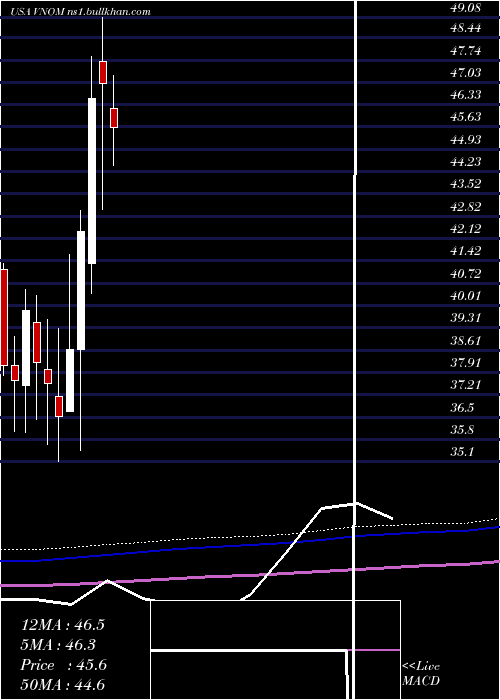
Task: Click the 48.44 price axis label
Action: [466, 29]
